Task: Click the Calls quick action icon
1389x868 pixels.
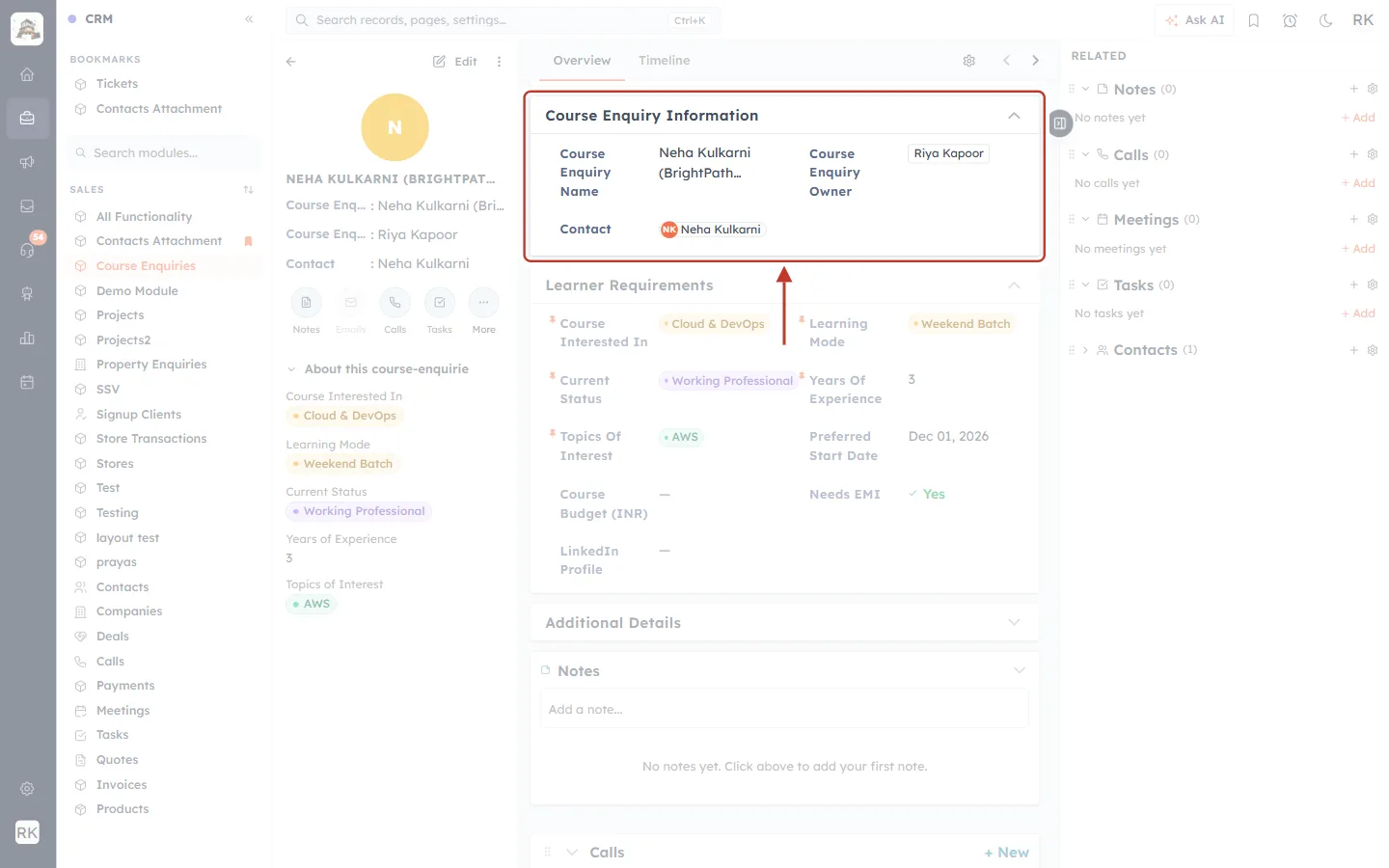Action: (395, 303)
